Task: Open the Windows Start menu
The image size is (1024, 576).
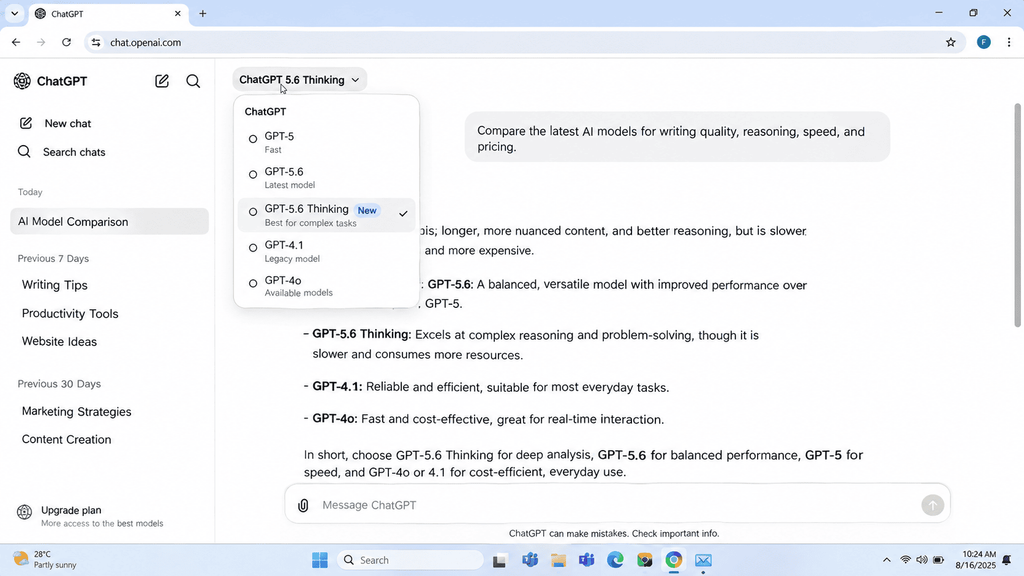Action: pos(320,560)
